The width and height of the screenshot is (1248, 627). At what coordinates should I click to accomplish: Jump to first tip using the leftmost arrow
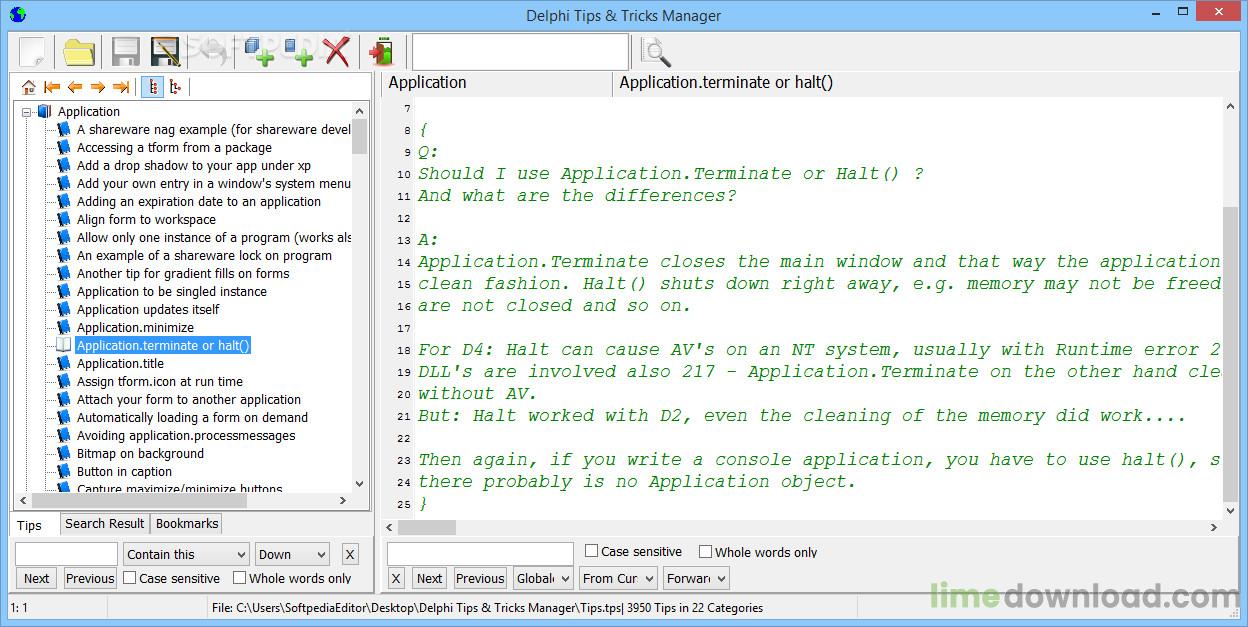(52, 87)
